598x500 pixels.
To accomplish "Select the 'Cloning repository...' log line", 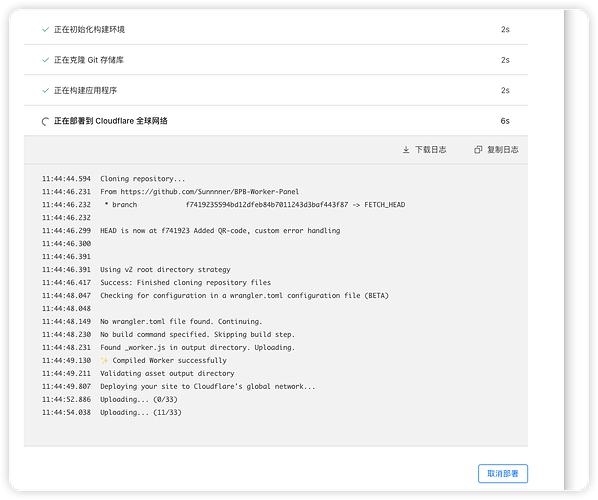I will [143, 178].
